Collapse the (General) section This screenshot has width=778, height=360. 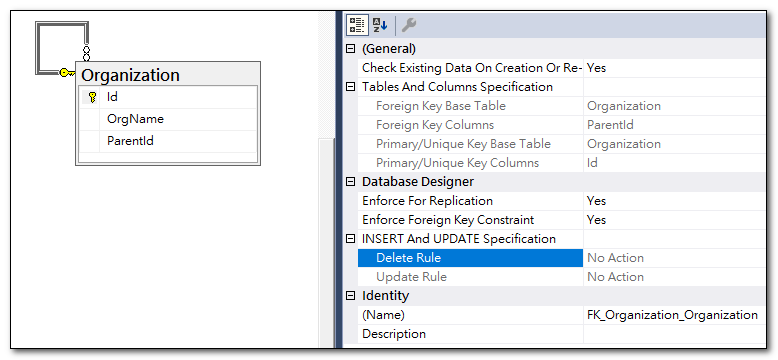(x=351, y=49)
